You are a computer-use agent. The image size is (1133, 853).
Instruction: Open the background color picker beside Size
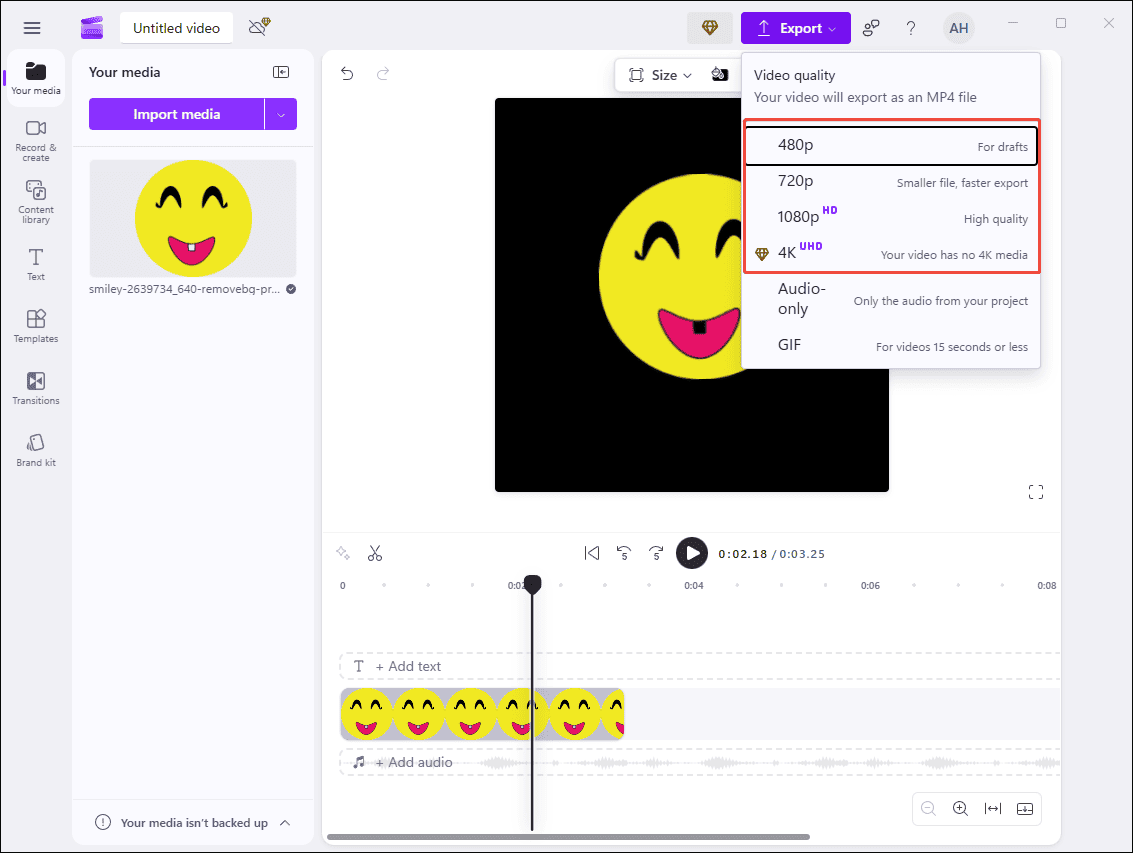[722, 74]
